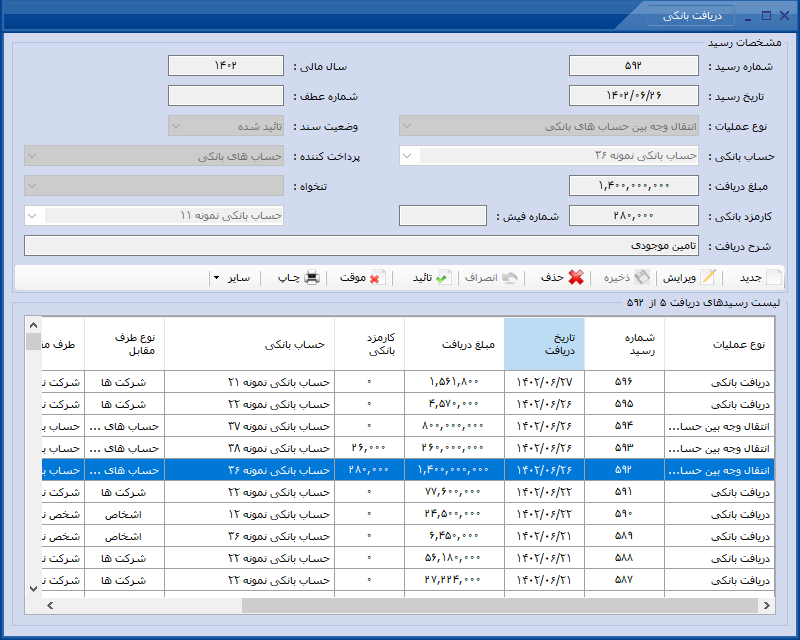
Task: Click the کارمزد بانکی fee field
Action: tap(634, 216)
